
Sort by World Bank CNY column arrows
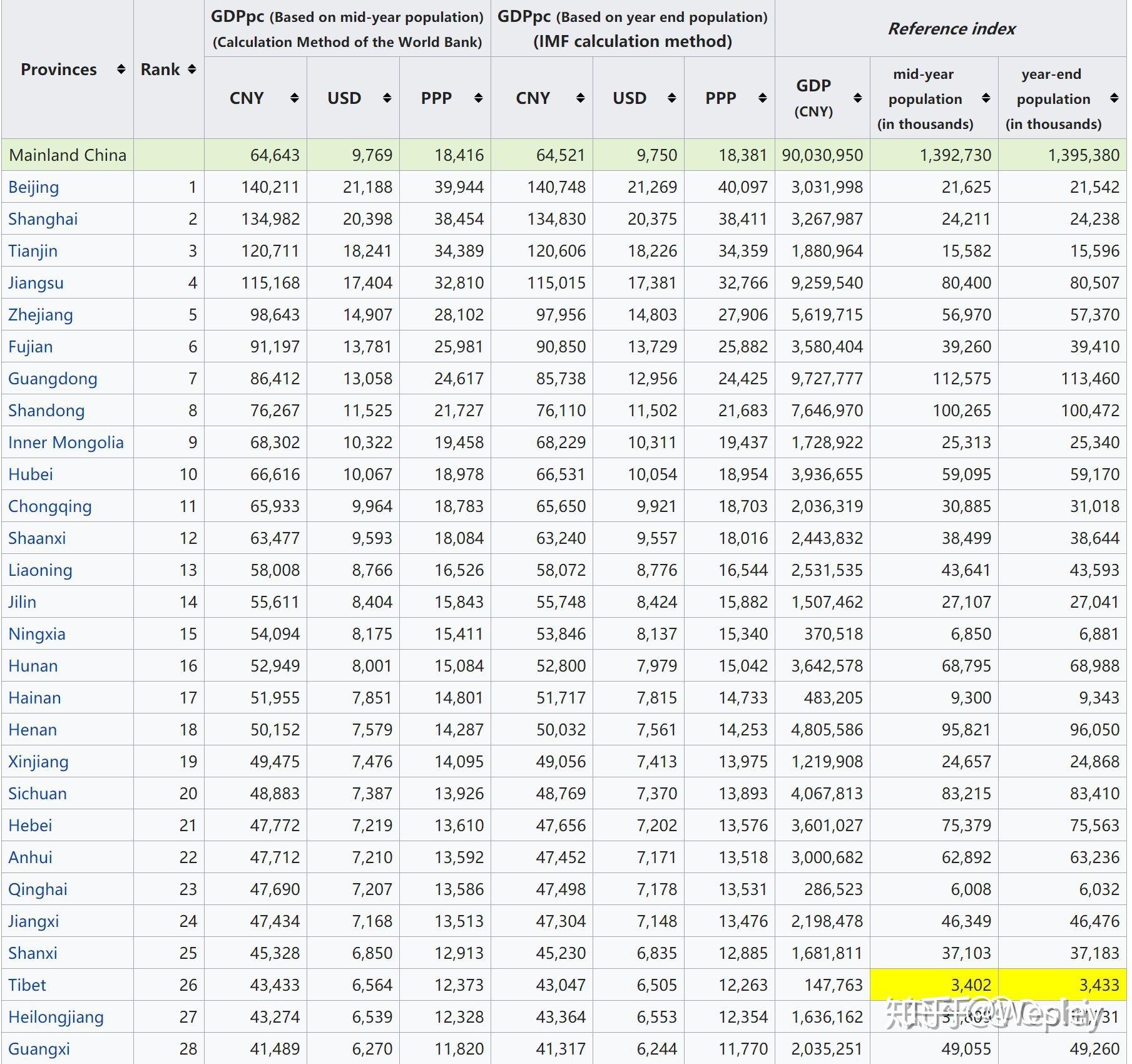click(x=294, y=98)
